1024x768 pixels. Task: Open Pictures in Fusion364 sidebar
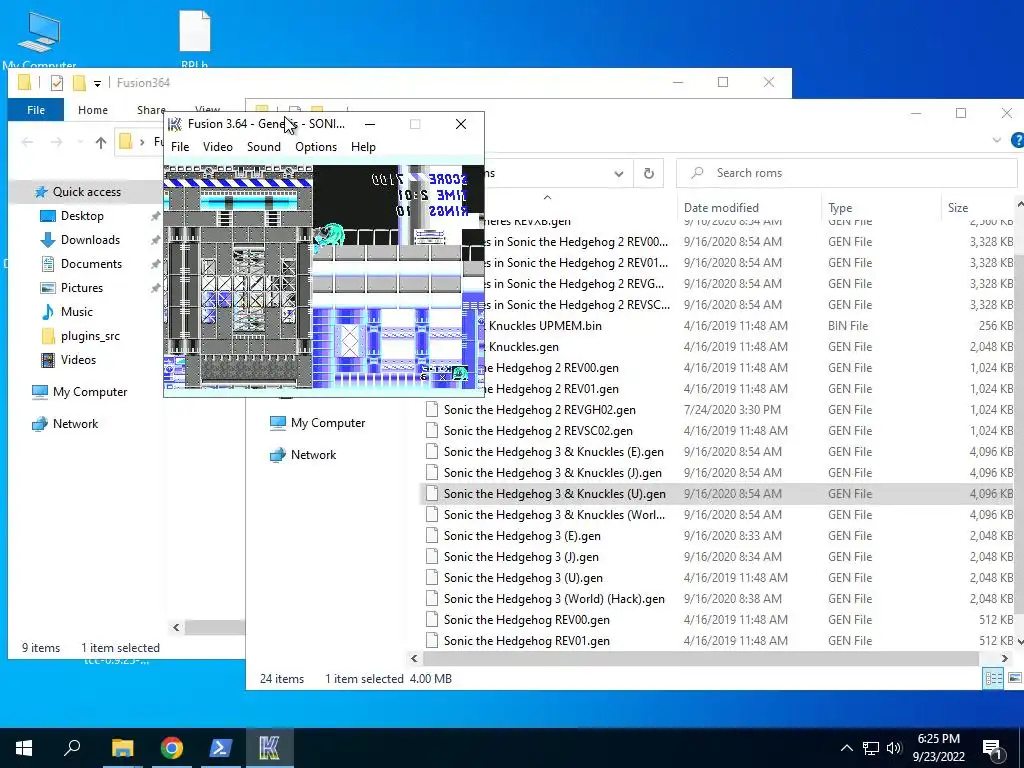(x=82, y=288)
